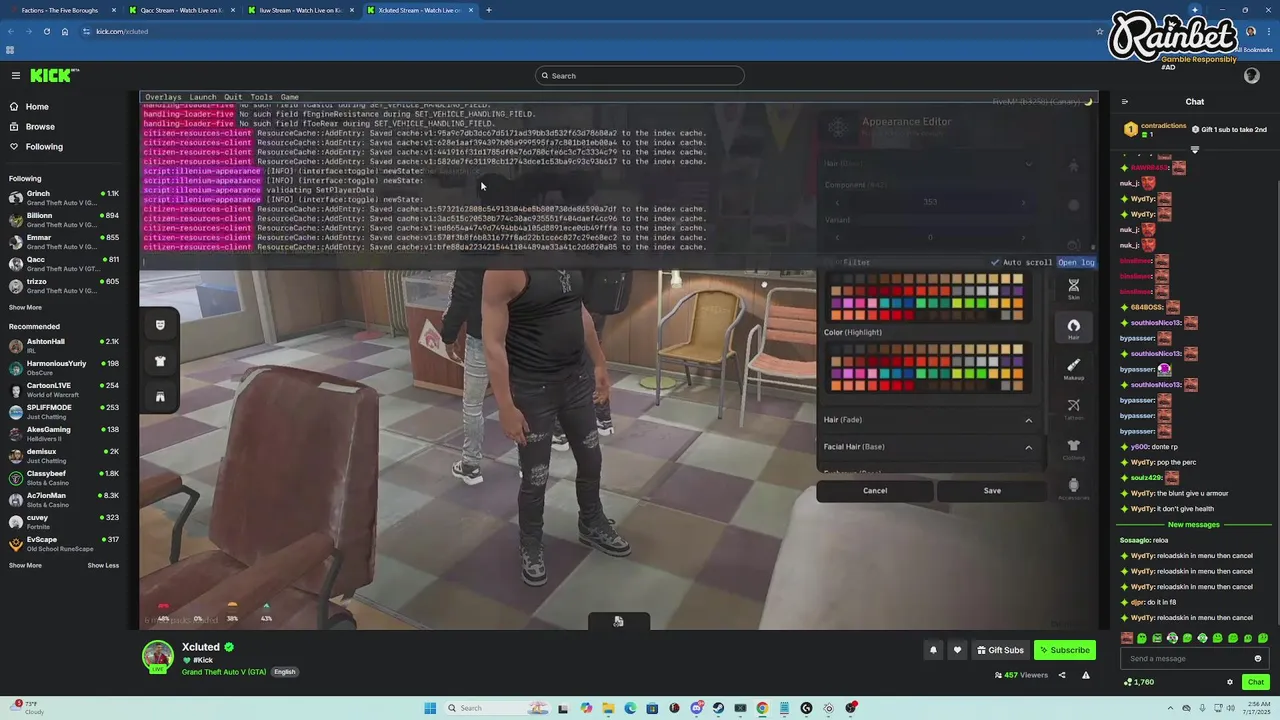1280x720 pixels.
Task: Open Ac7ionMan recommended channel
Action: click(x=62, y=499)
